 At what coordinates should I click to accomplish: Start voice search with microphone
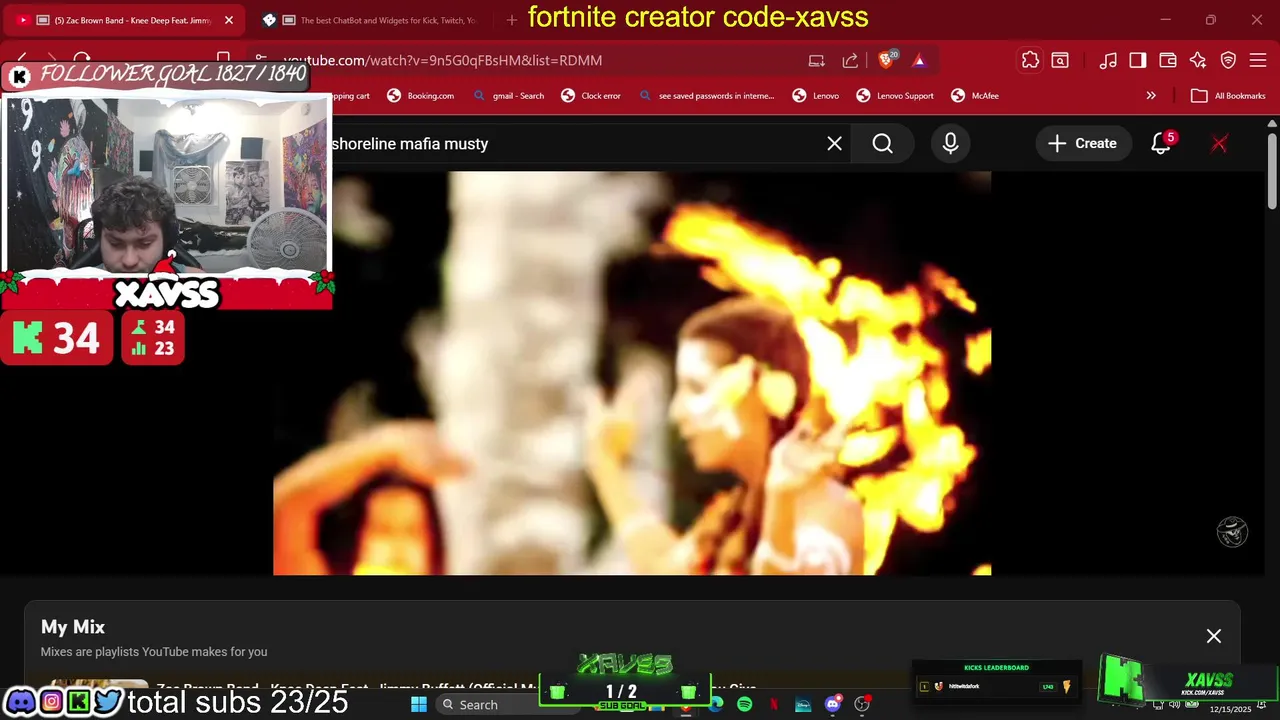[950, 143]
